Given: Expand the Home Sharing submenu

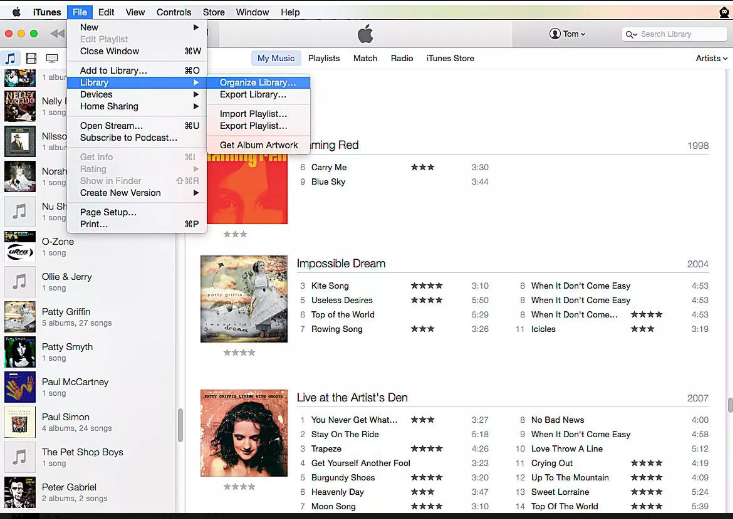Looking at the screenshot, I should [139, 106].
